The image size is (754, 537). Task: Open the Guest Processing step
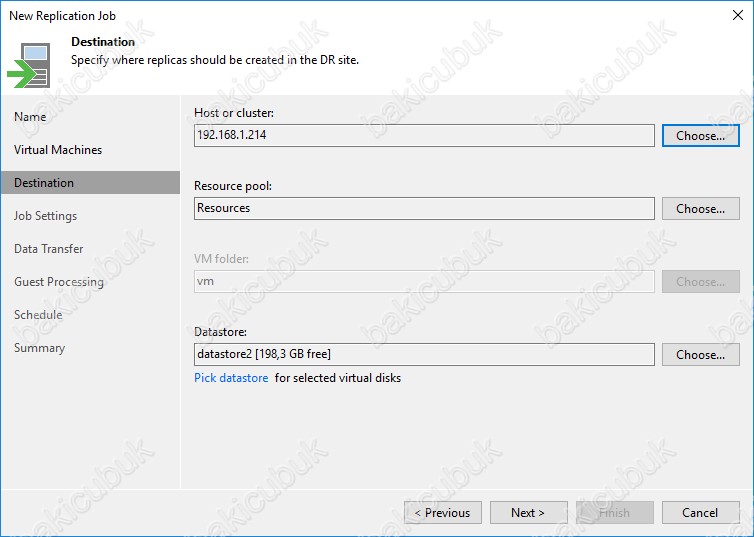(x=59, y=282)
